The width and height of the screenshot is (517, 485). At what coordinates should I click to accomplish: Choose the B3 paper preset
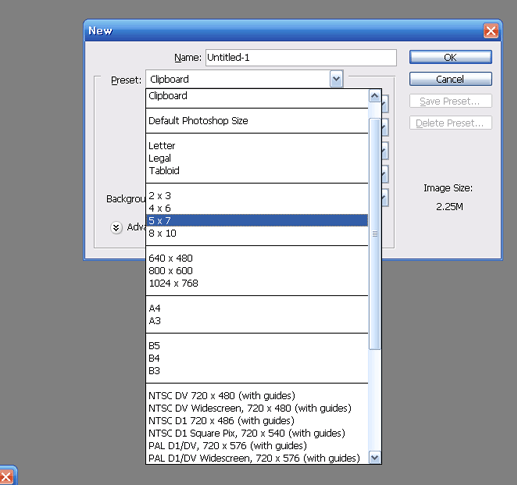[x=257, y=371]
